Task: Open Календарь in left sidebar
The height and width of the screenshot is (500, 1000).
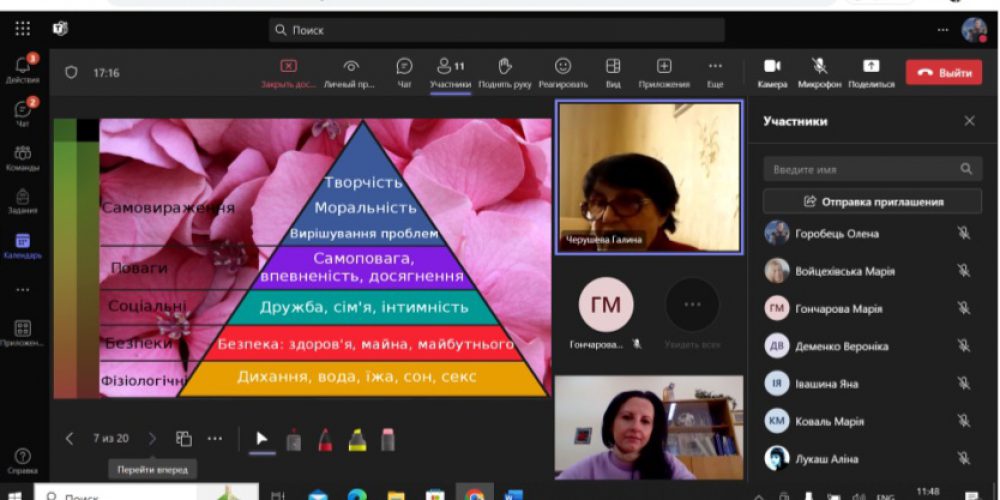Action: click(21, 245)
